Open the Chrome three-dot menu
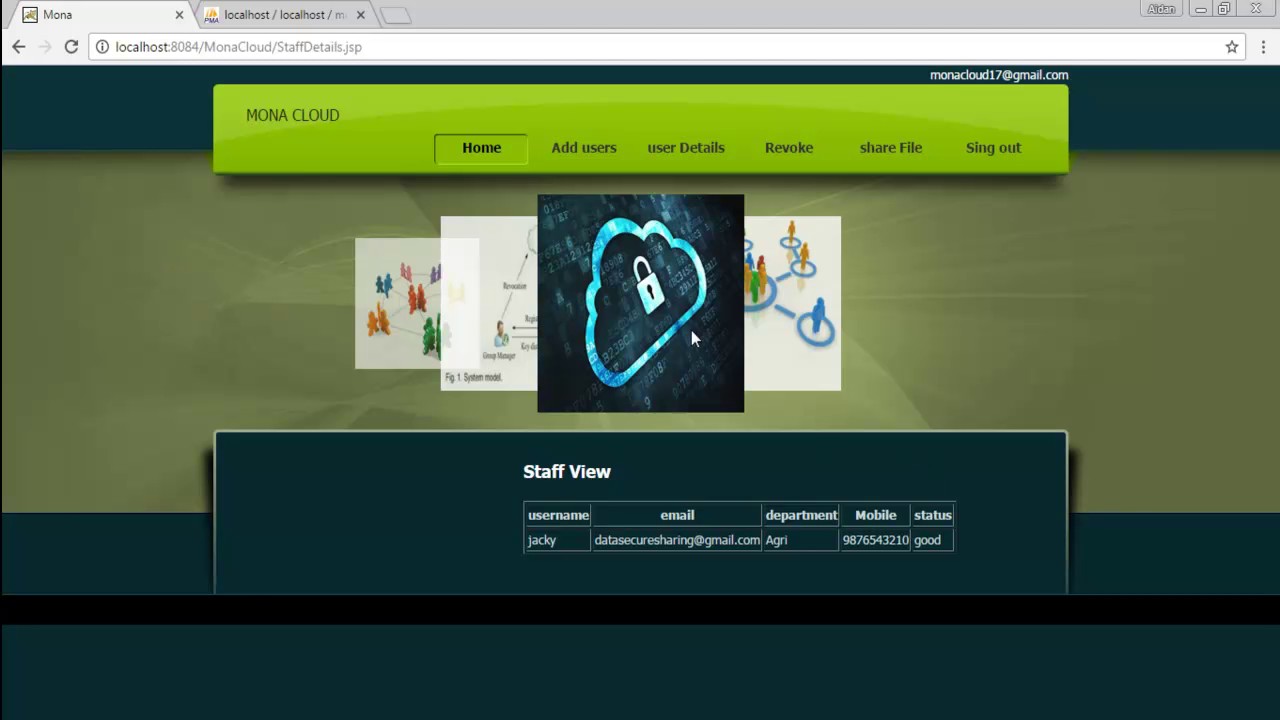Viewport: 1280px width, 720px height. tap(1263, 47)
